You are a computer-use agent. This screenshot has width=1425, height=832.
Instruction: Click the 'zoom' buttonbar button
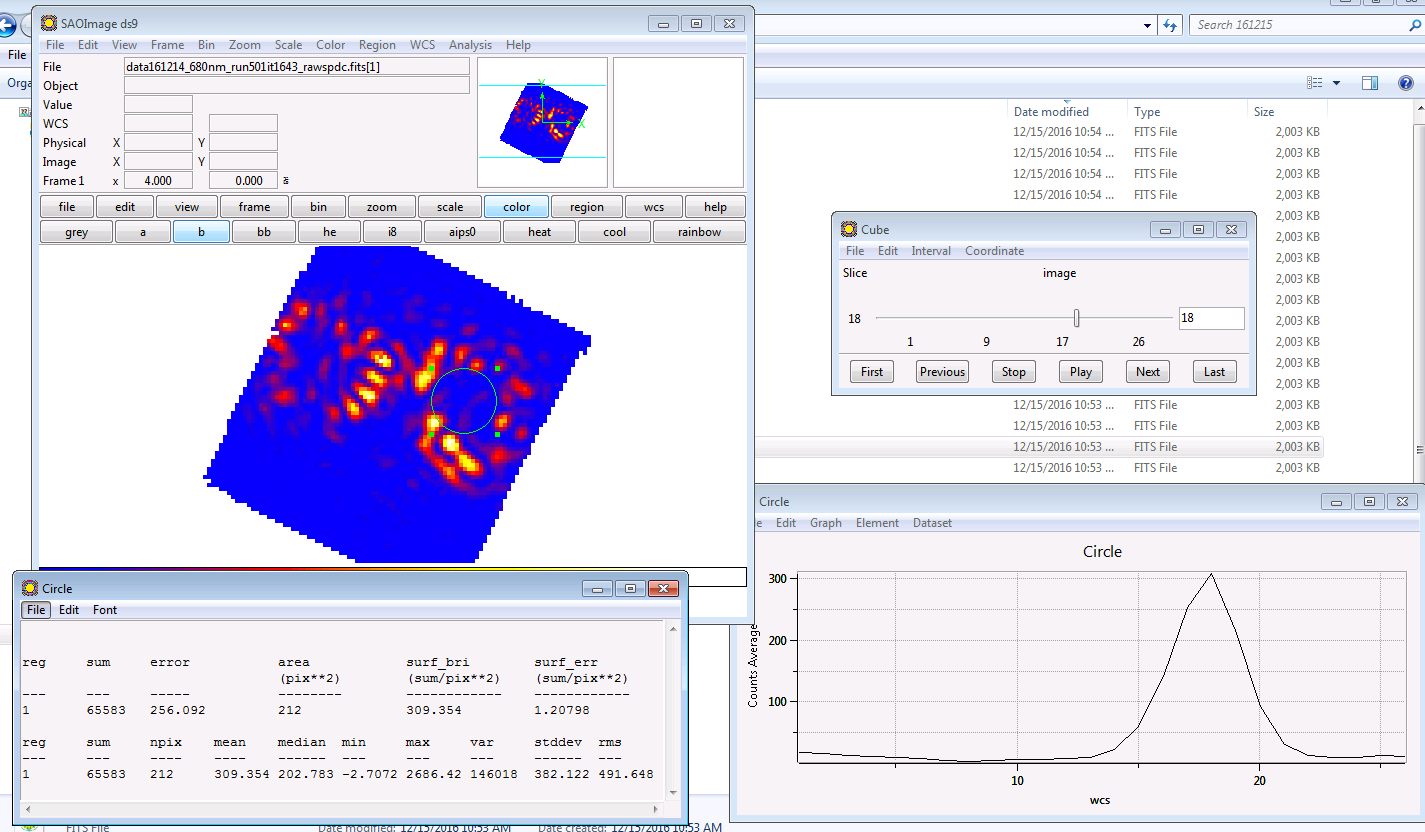381,207
